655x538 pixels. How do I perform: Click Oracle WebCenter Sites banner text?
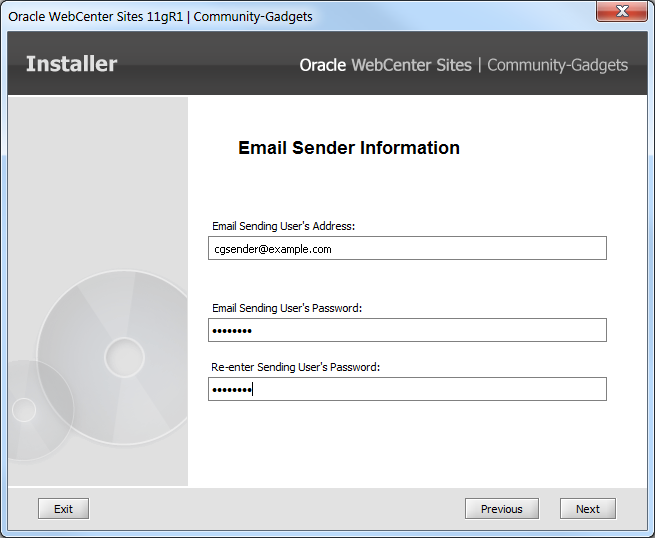pyautogui.click(x=386, y=65)
